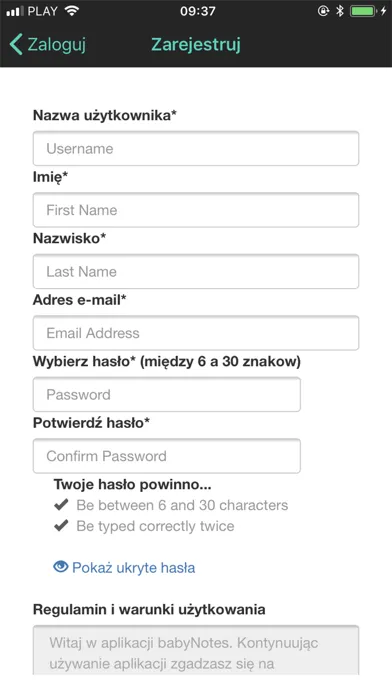Click the 'Pokaż ukryte hasła' link
The width and height of the screenshot is (392, 696).
coord(124,567)
